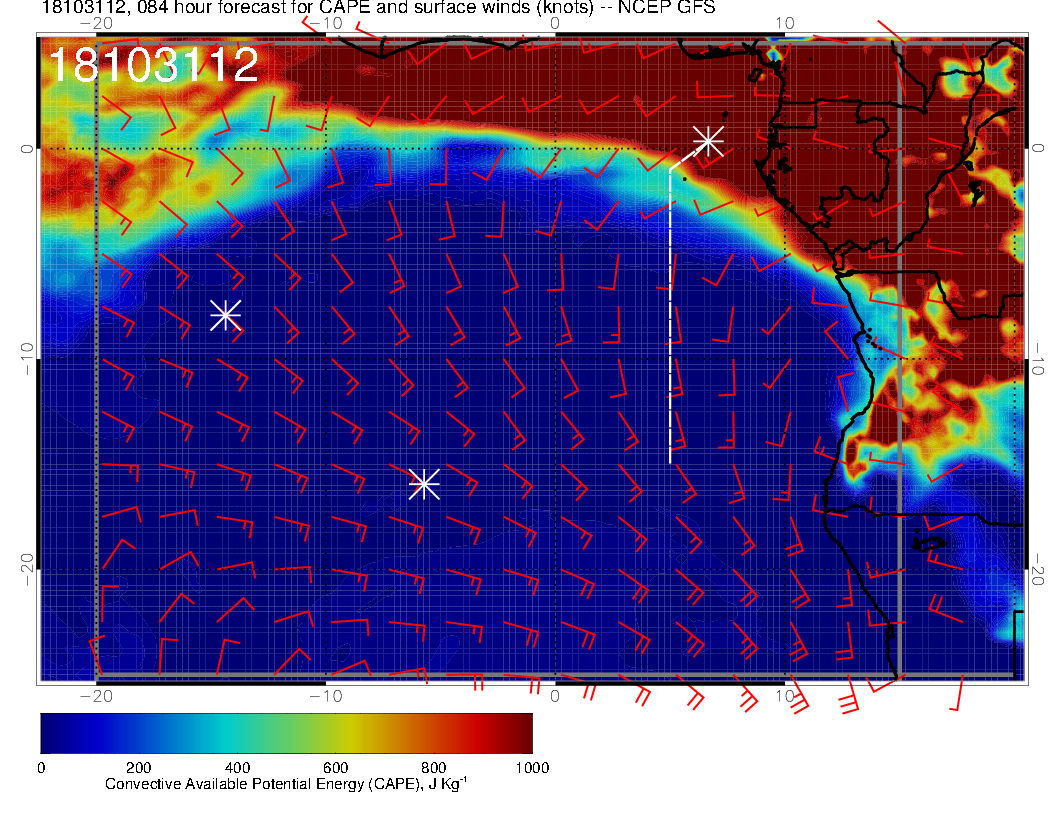Viewport: 1056px width, 816px height.
Task: Click the '400' tick label under the colorbar
Action: click(237, 768)
